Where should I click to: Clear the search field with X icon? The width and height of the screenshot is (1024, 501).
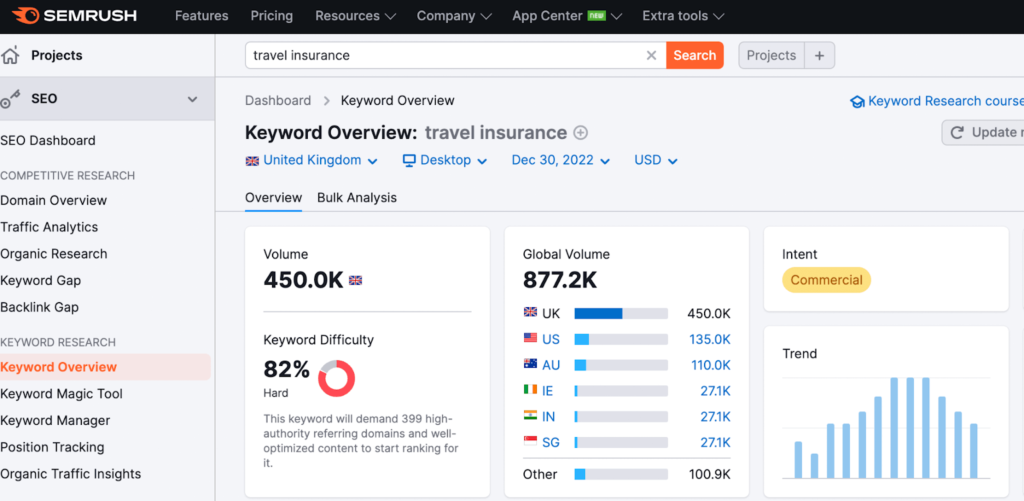coord(651,56)
